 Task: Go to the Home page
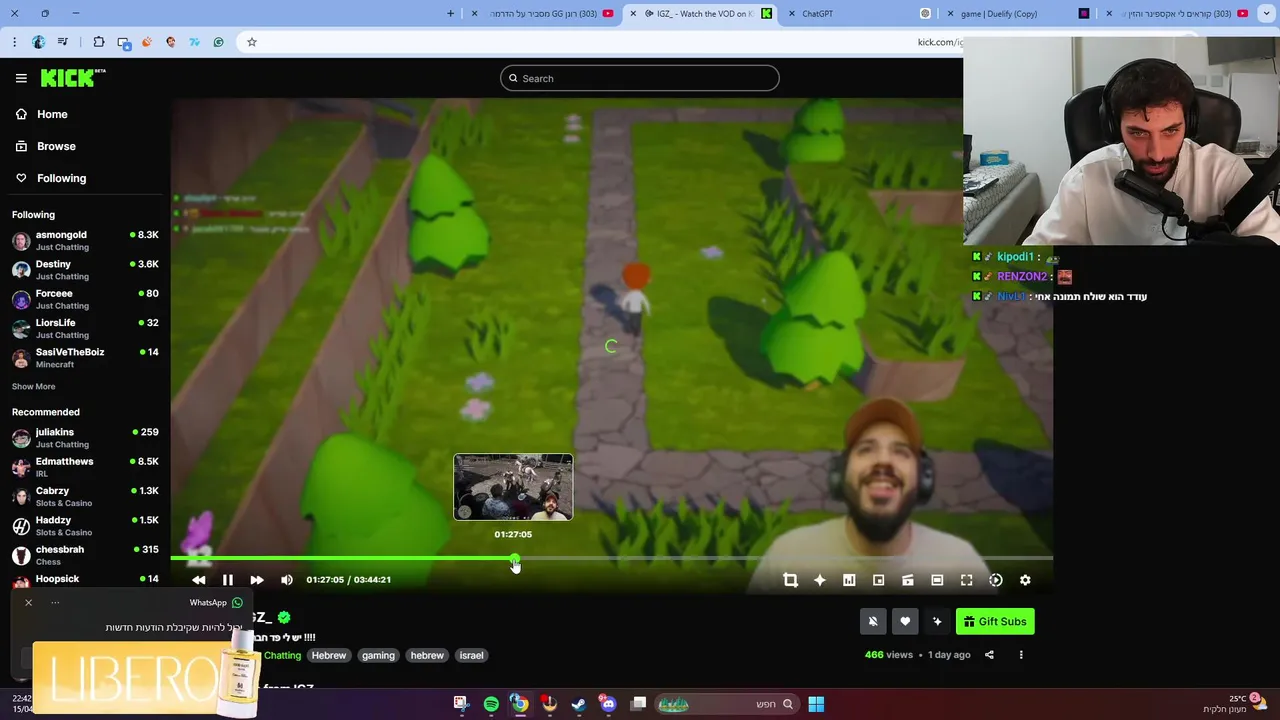42,114
